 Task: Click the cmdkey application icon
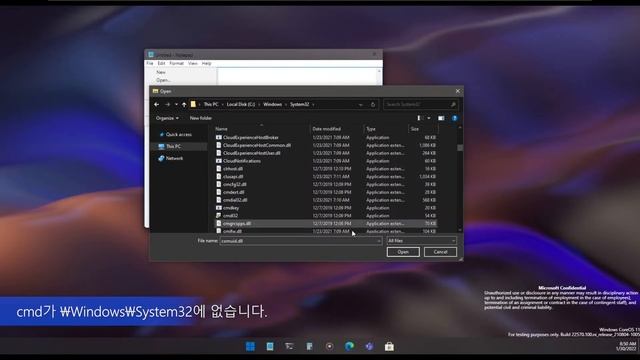pos(219,208)
